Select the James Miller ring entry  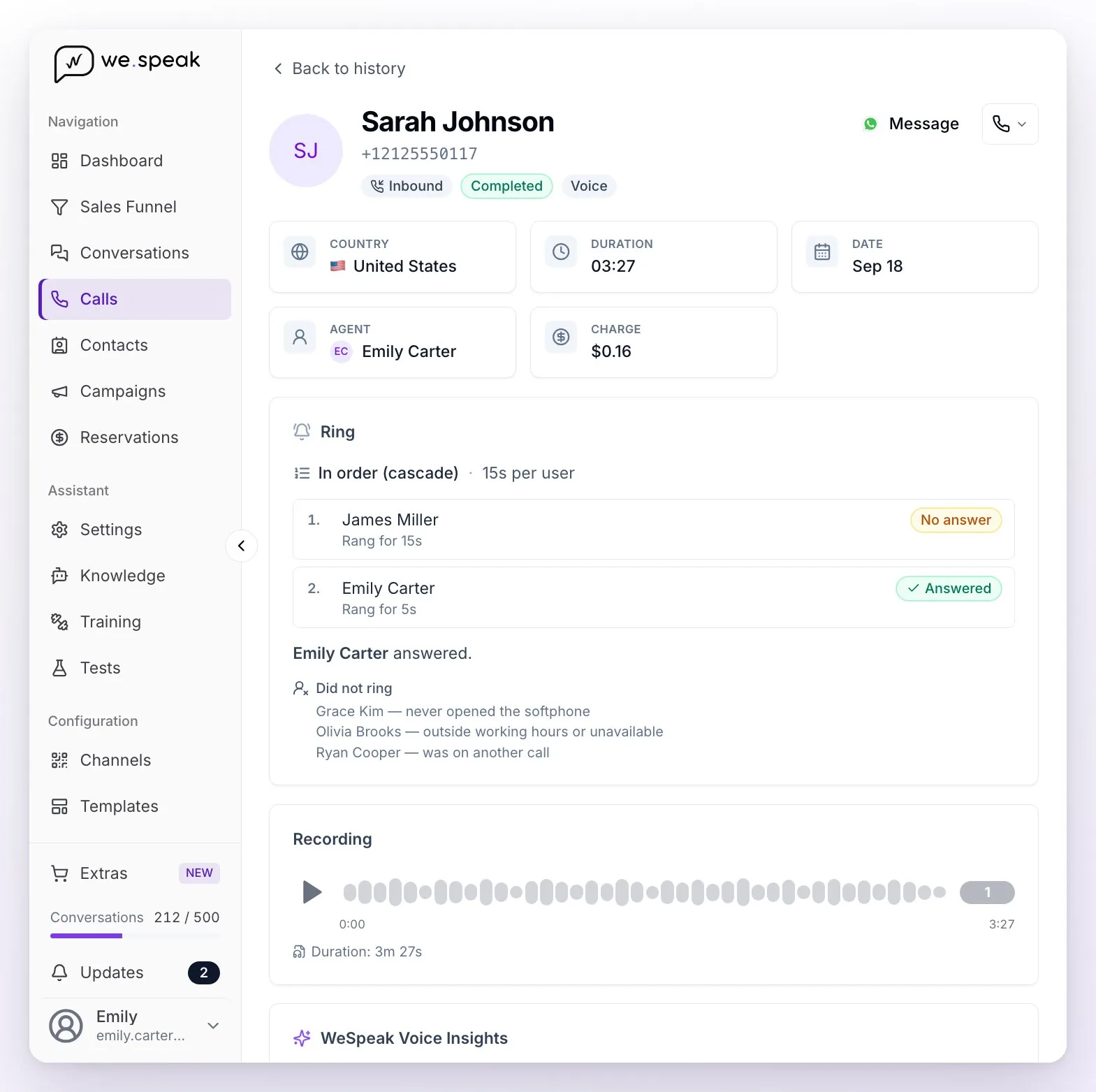click(654, 529)
